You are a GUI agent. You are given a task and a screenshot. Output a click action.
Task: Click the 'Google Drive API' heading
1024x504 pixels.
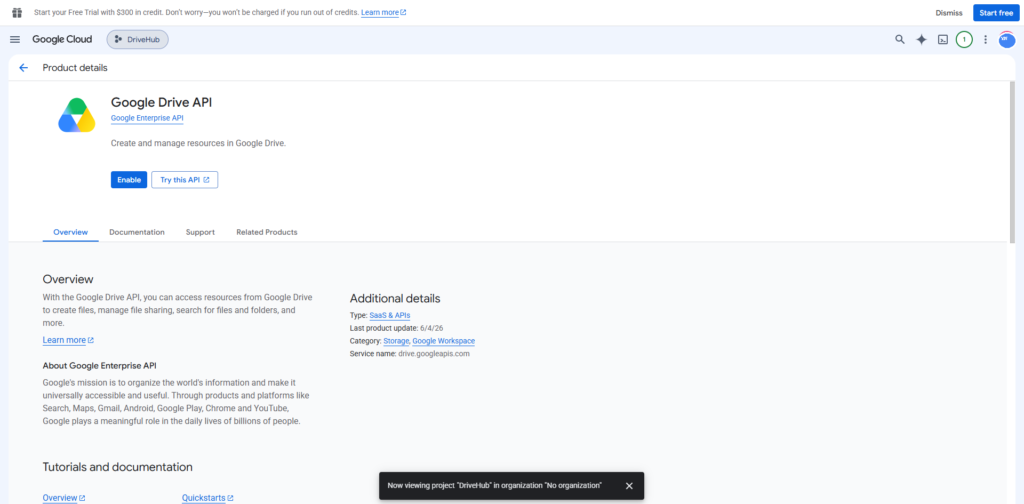click(x=161, y=102)
